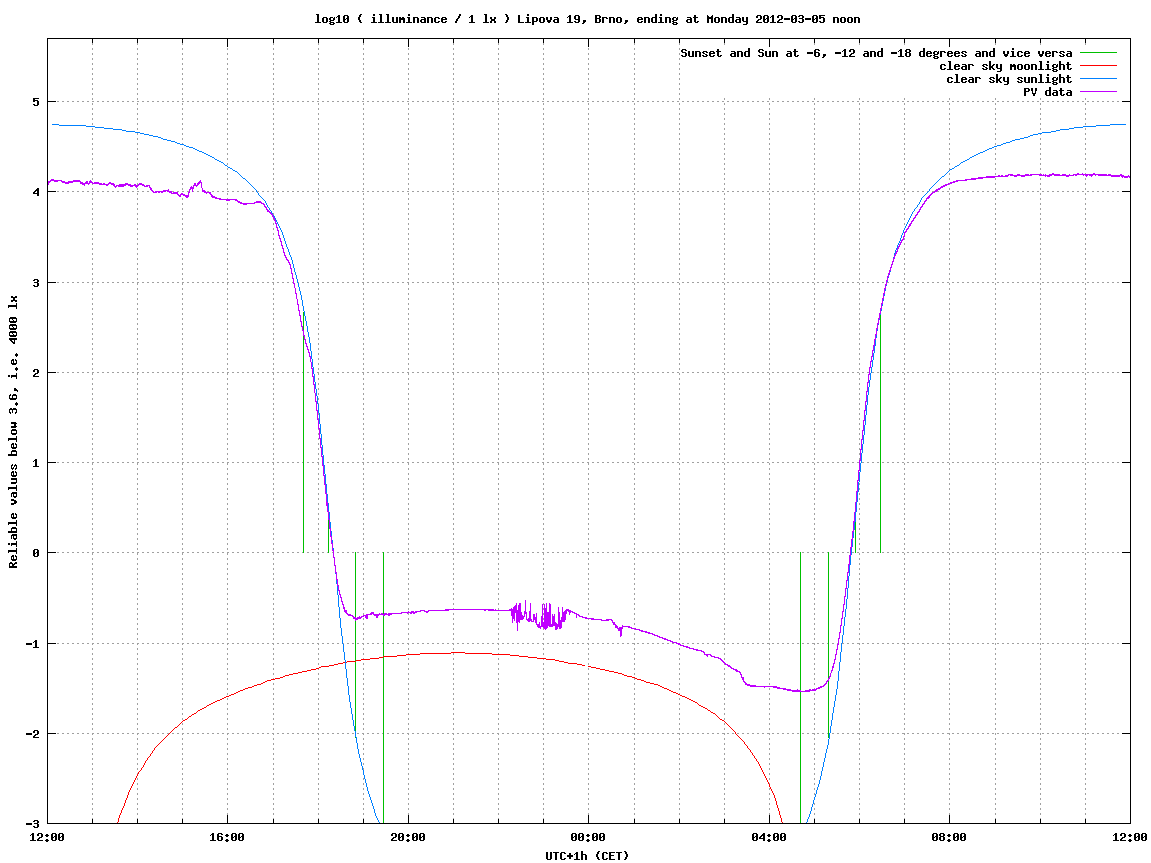The height and width of the screenshot is (863, 1151).
Task: Click the 20:00 x-axis tick label
Action: [x=408, y=837]
